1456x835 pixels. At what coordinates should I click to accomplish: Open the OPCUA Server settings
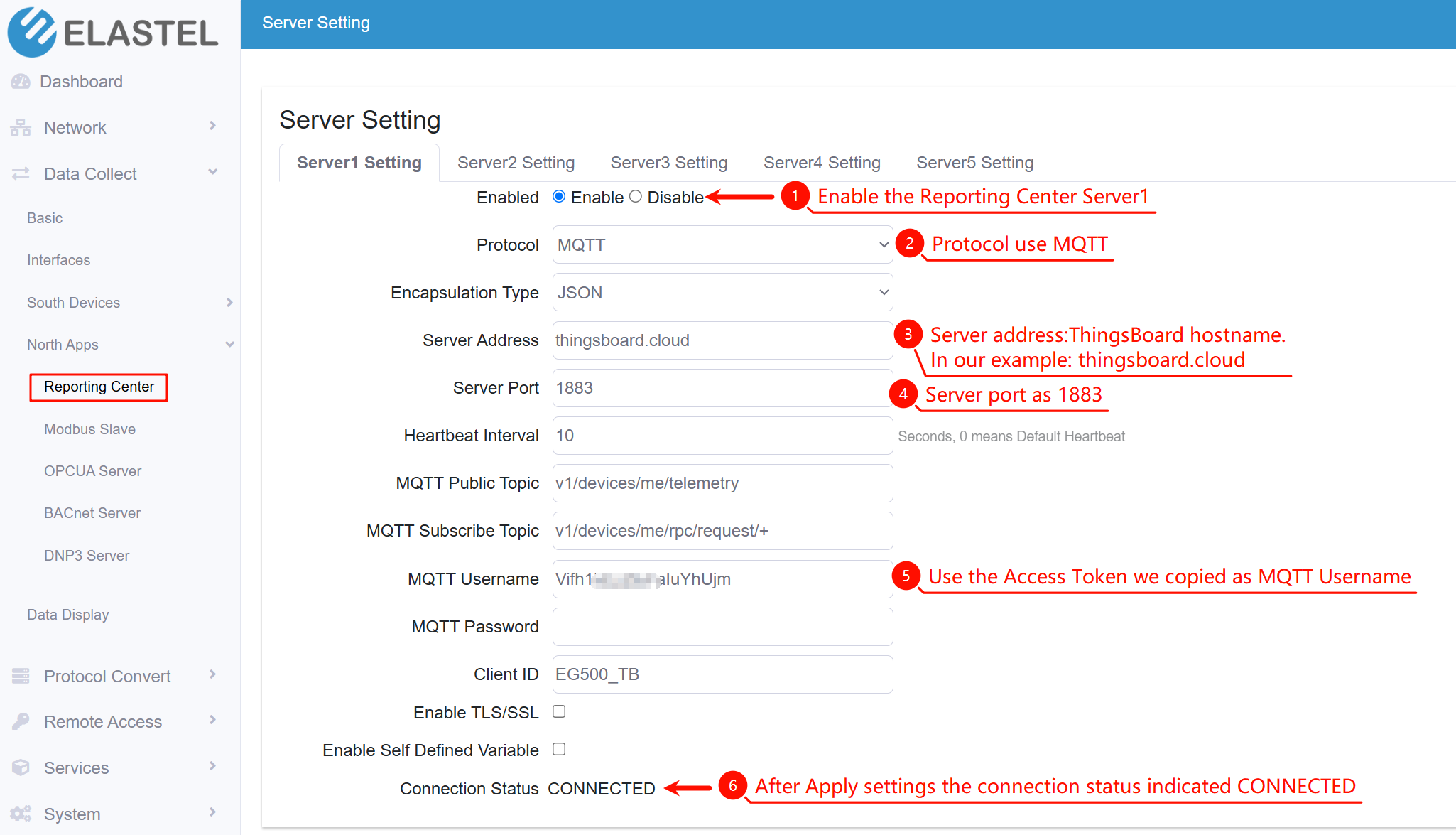[x=92, y=470]
